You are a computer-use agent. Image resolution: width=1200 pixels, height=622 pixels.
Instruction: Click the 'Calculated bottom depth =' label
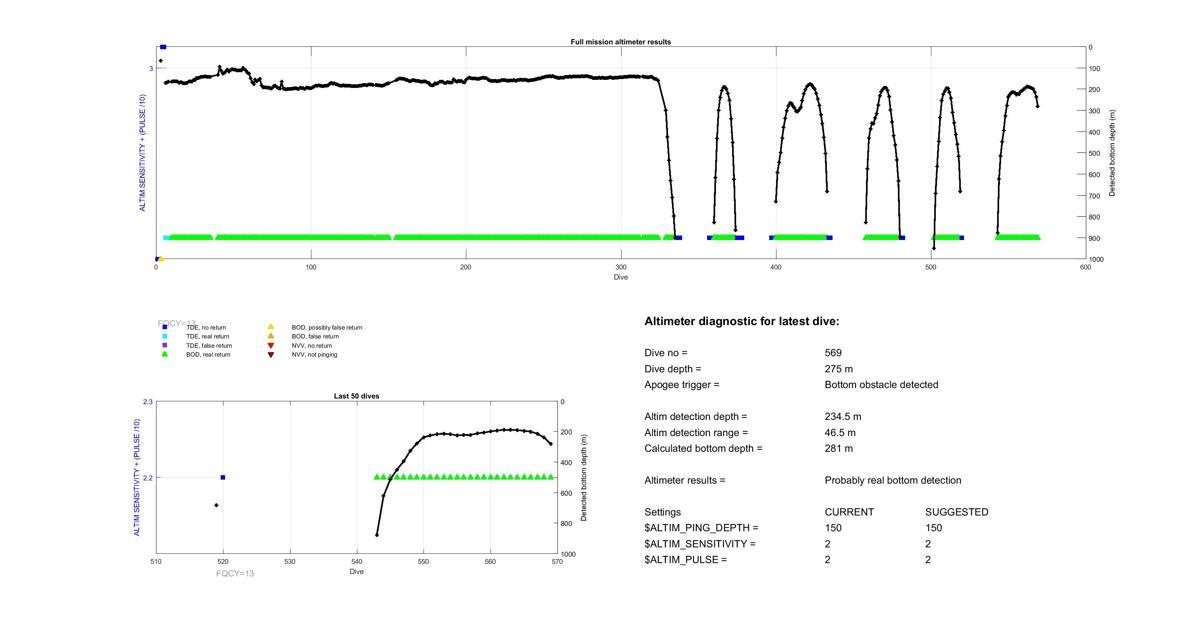tap(703, 449)
